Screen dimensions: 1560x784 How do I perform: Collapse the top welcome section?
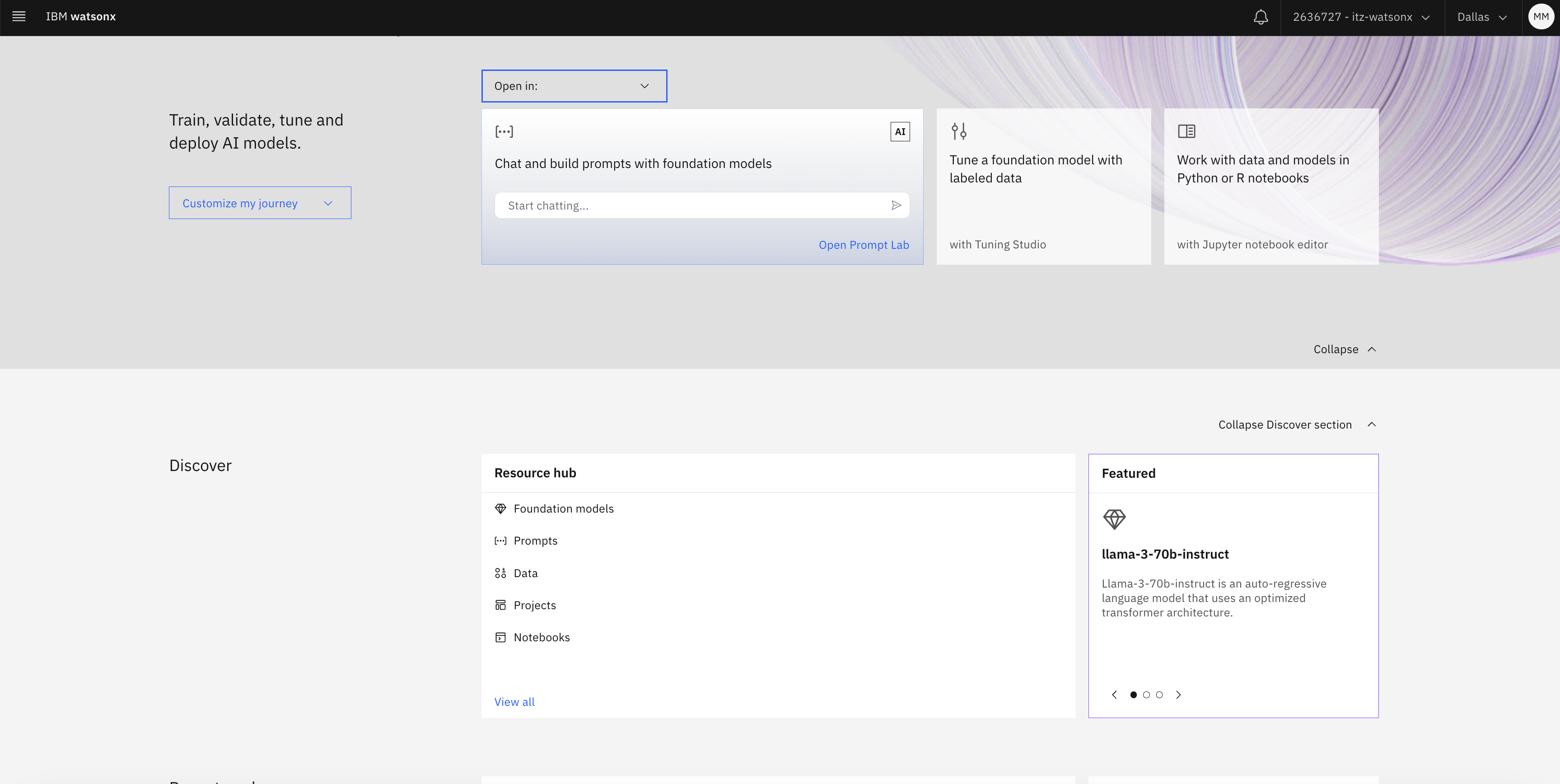1345,349
